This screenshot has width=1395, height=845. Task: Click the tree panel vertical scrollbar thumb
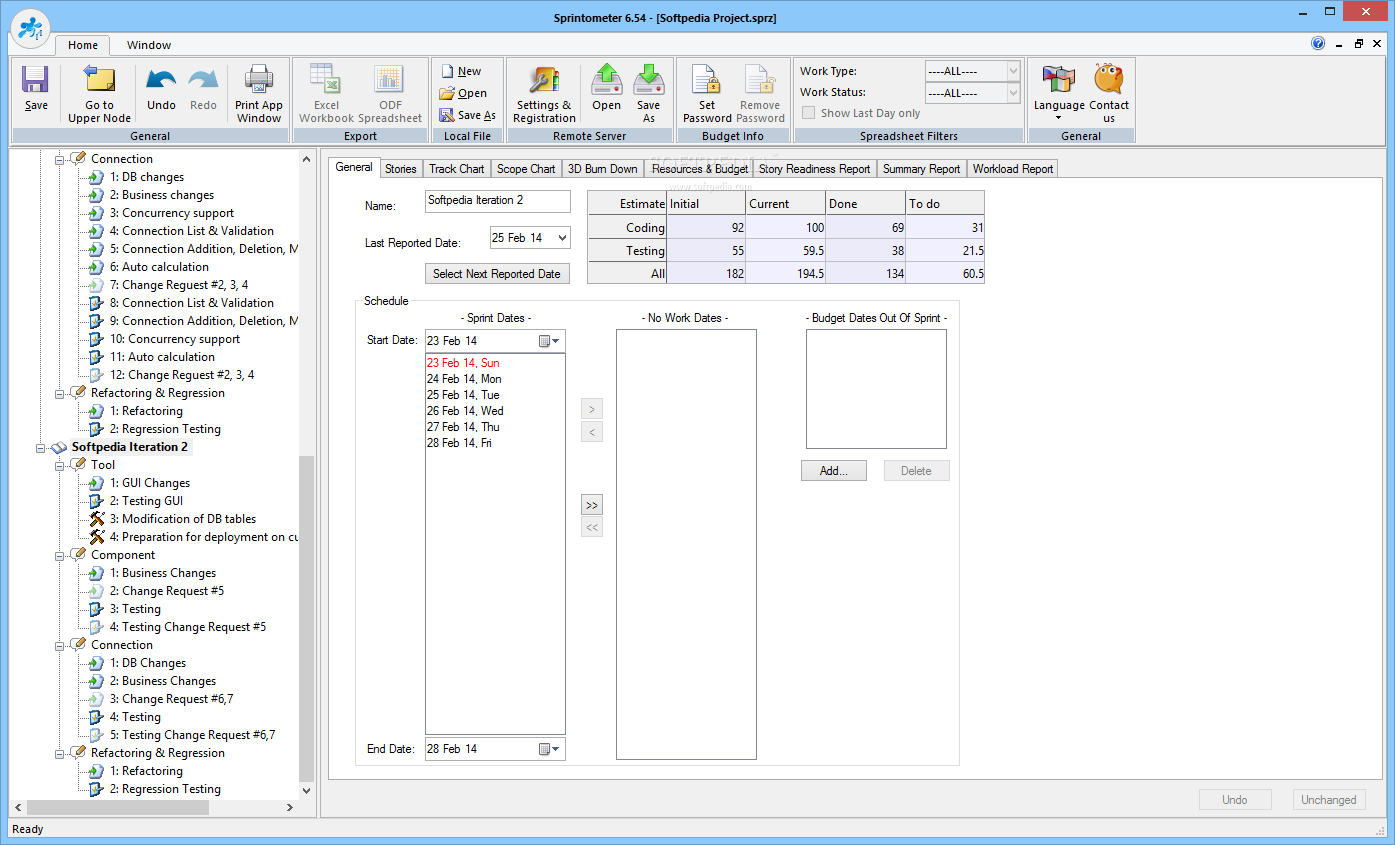coord(306,617)
